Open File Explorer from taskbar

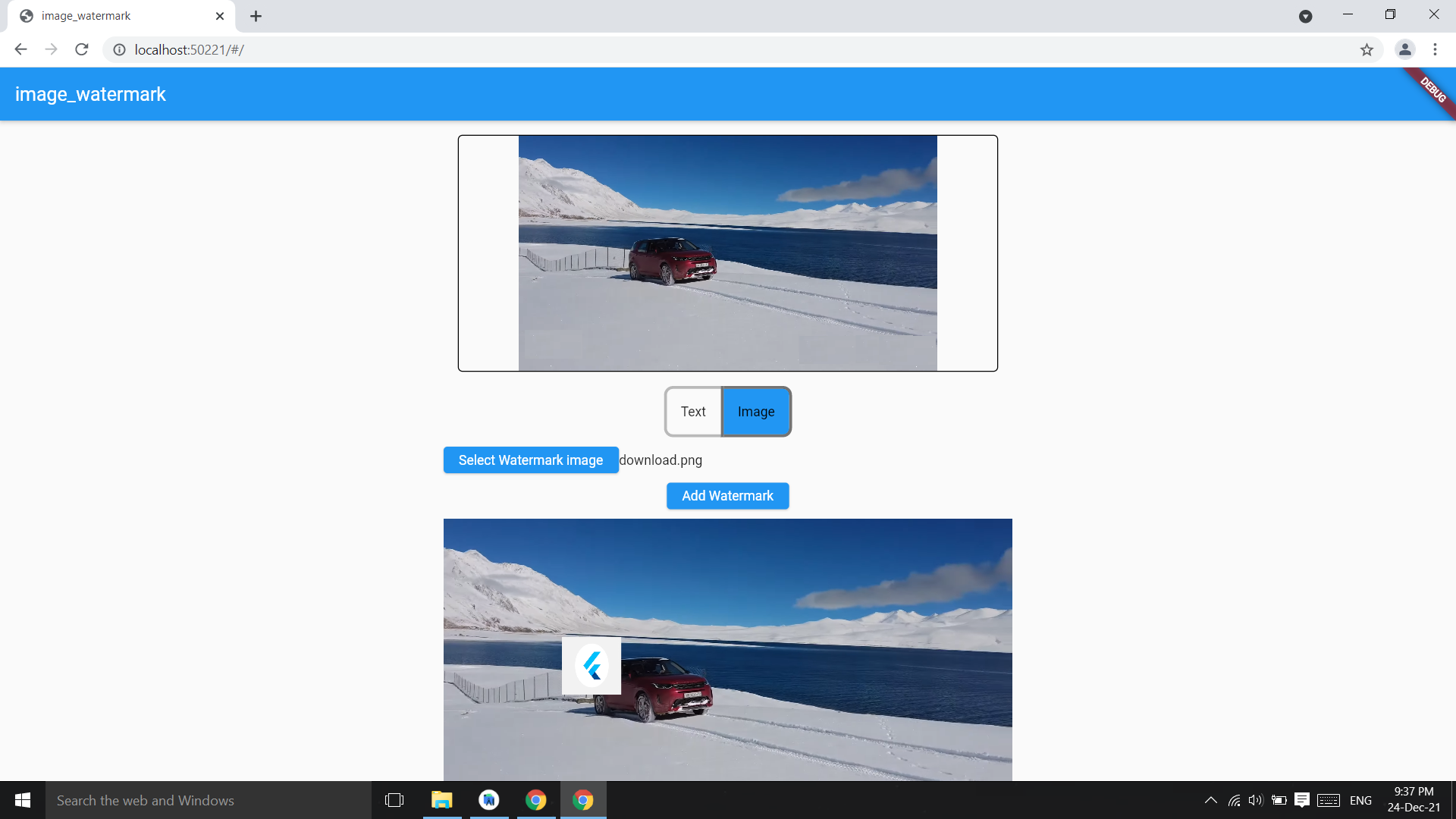click(441, 800)
